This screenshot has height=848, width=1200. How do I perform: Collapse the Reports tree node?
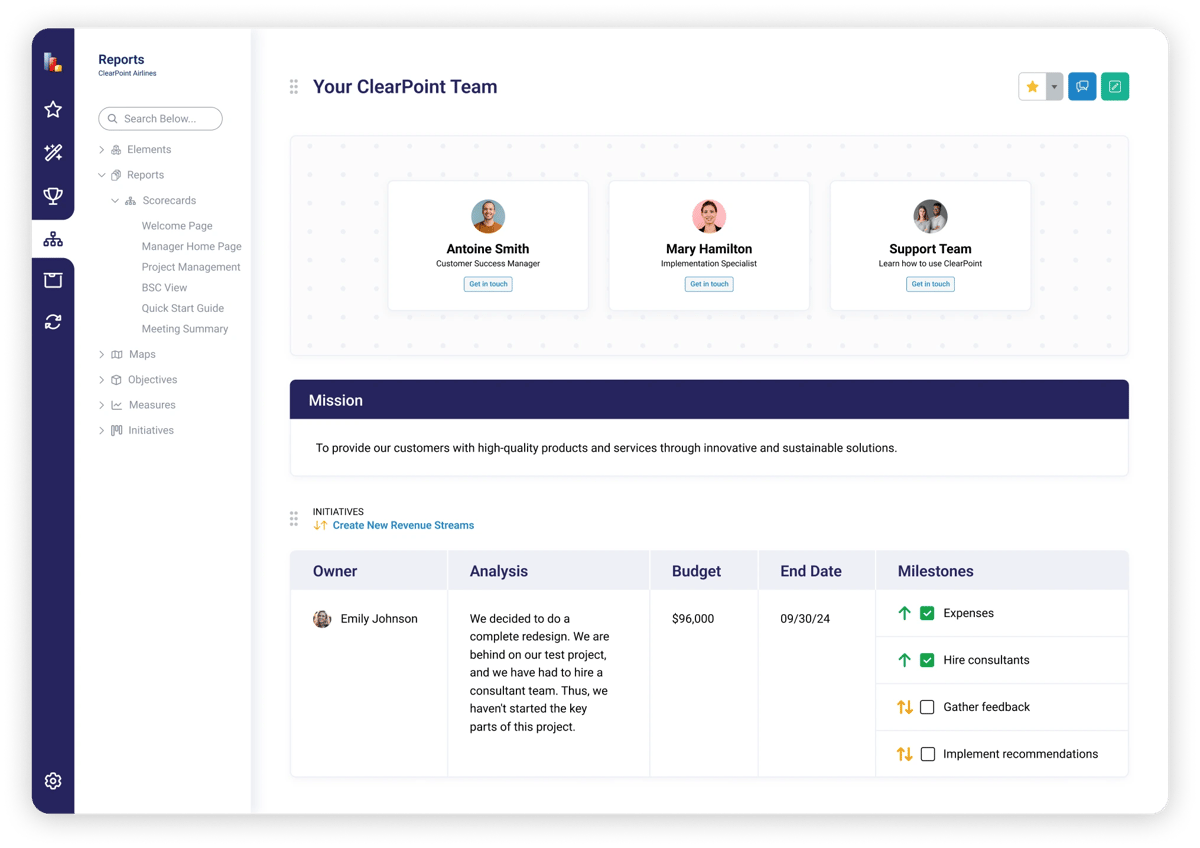101,175
